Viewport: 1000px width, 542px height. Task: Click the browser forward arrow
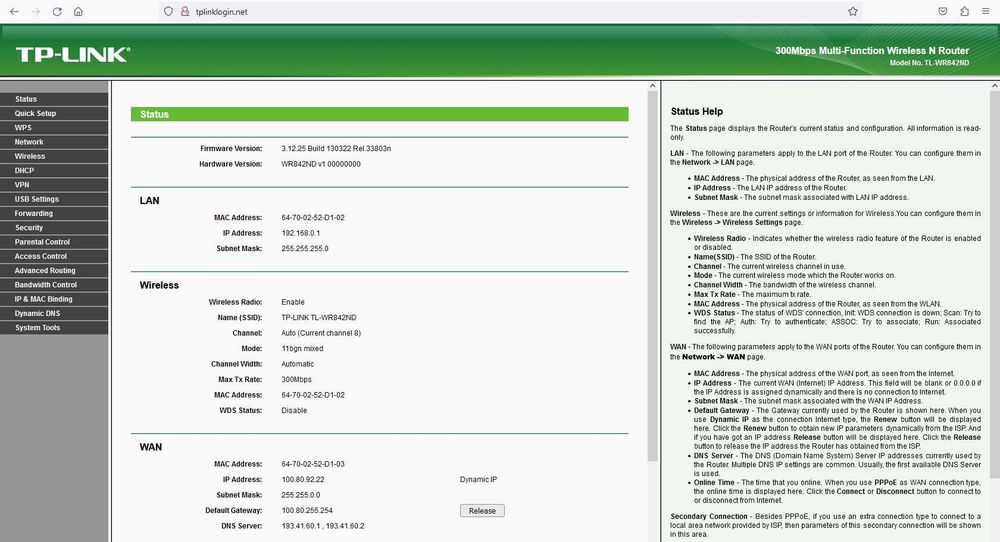36,11
